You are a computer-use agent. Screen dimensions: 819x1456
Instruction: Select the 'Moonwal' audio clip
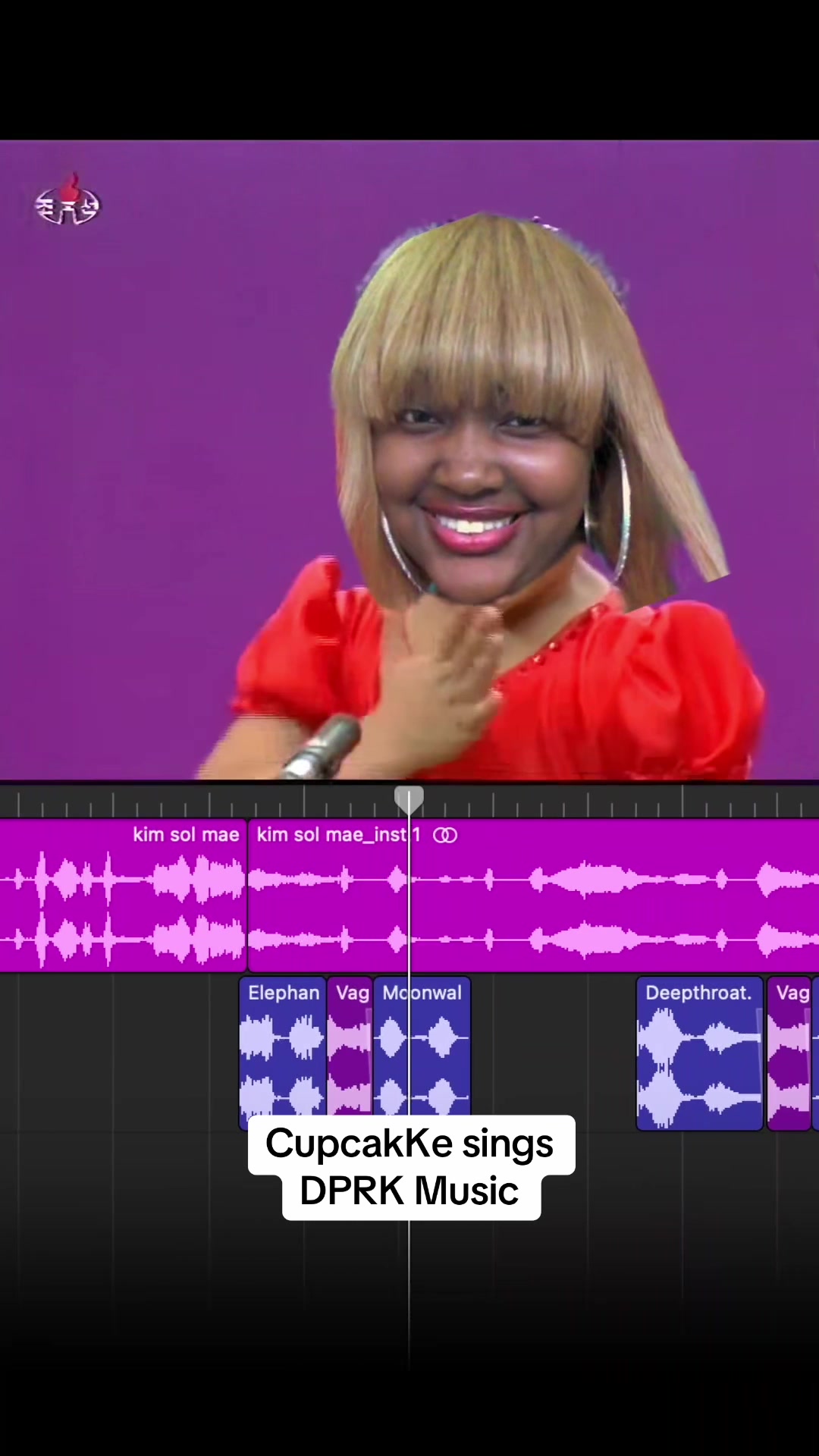(x=422, y=1053)
